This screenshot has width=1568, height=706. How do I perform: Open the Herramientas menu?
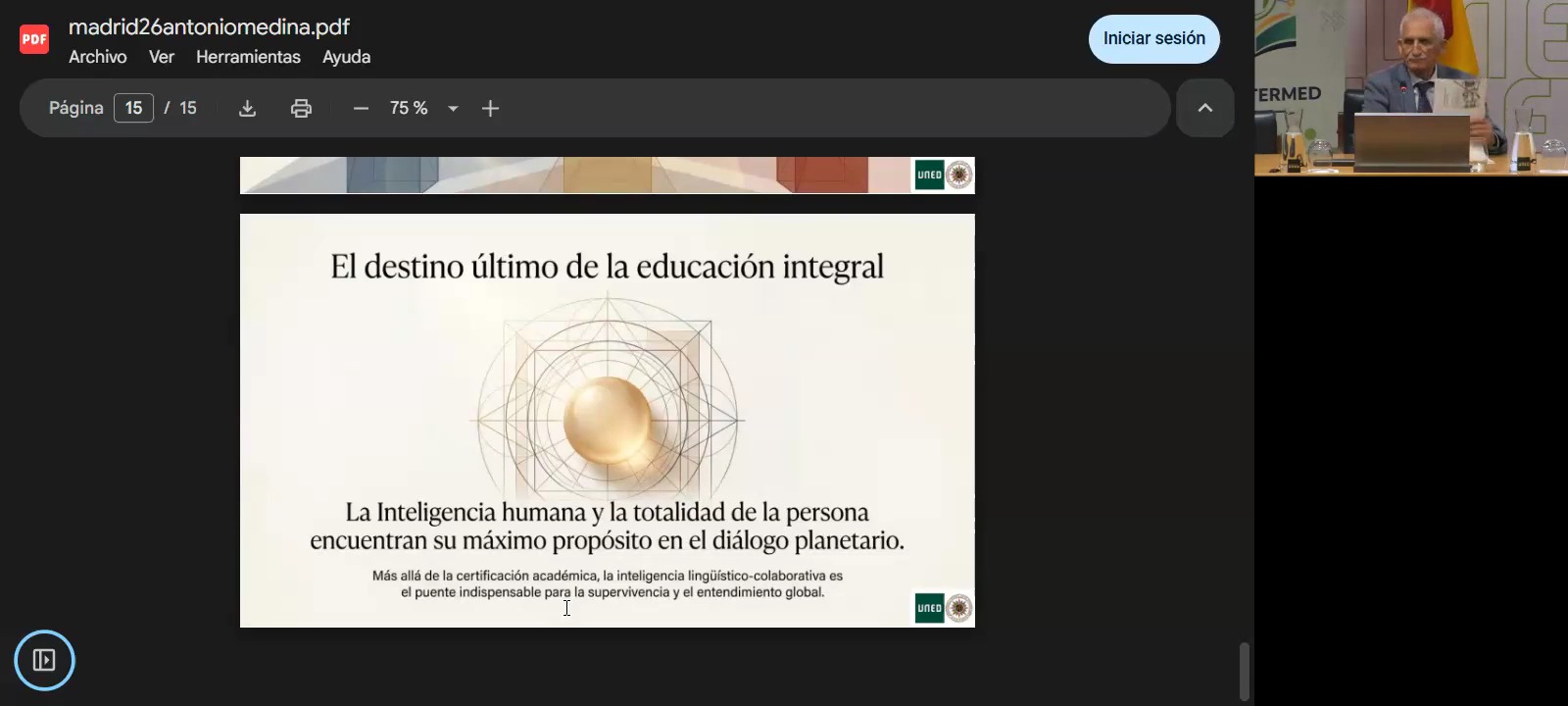[x=248, y=57]
